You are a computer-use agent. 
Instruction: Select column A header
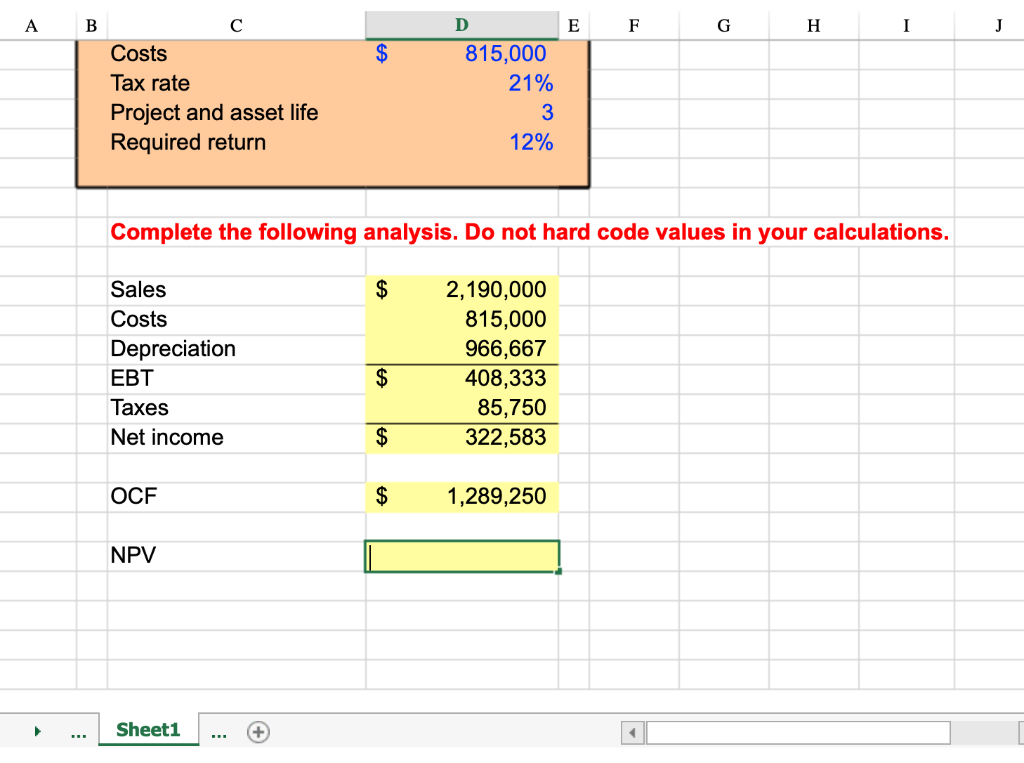click(x=31, y=25)
